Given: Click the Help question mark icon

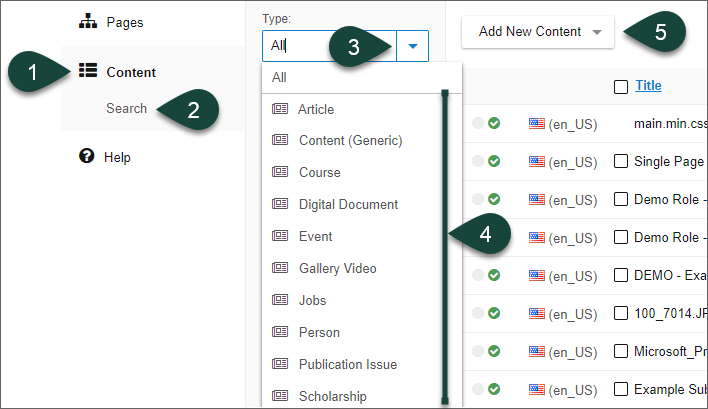Looking at the screenshot, I should [x=87, y=157].
